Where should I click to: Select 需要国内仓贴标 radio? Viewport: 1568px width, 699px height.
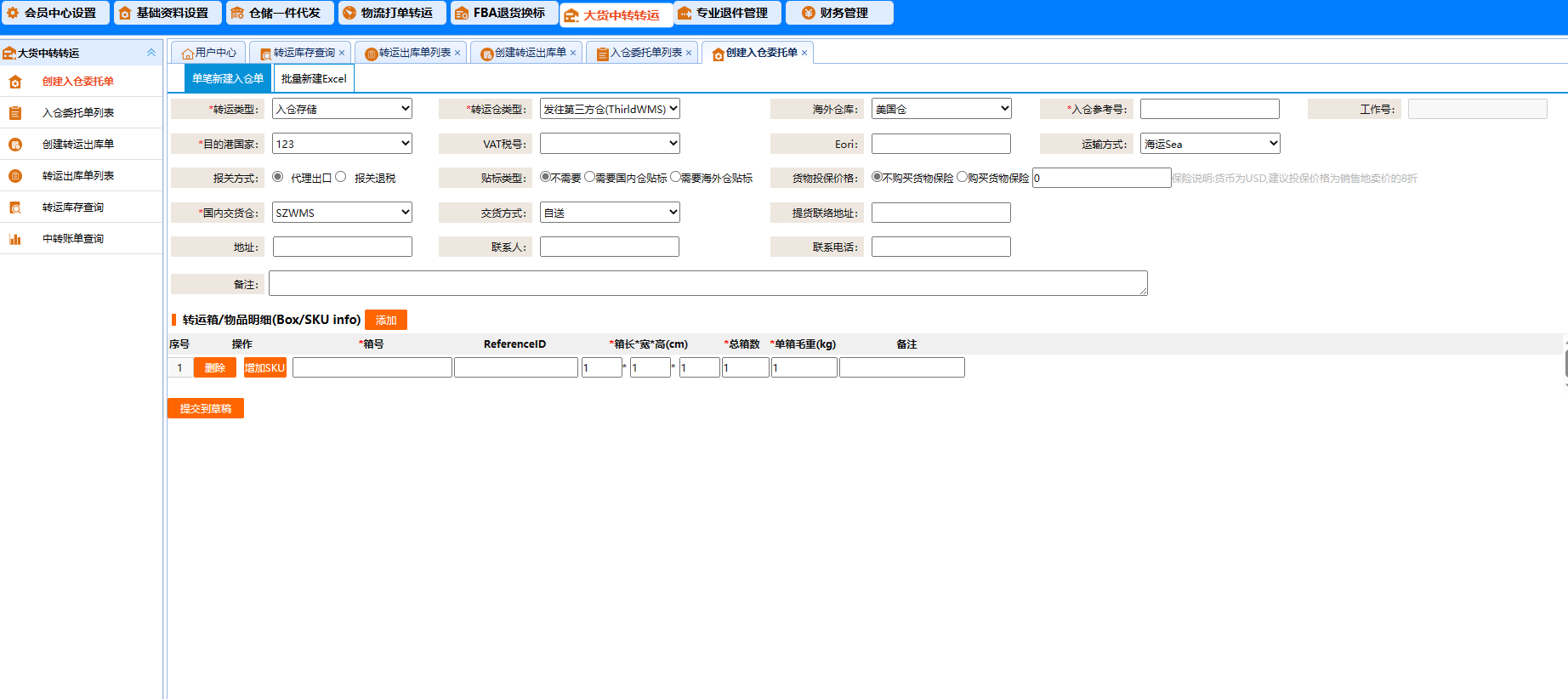pyautogui.click(x=589, y=177)
